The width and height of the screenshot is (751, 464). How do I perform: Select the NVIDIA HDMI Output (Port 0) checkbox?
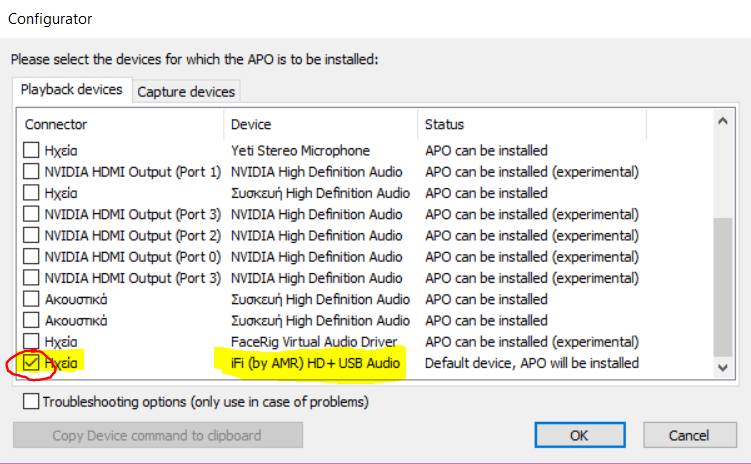(32, 257)
